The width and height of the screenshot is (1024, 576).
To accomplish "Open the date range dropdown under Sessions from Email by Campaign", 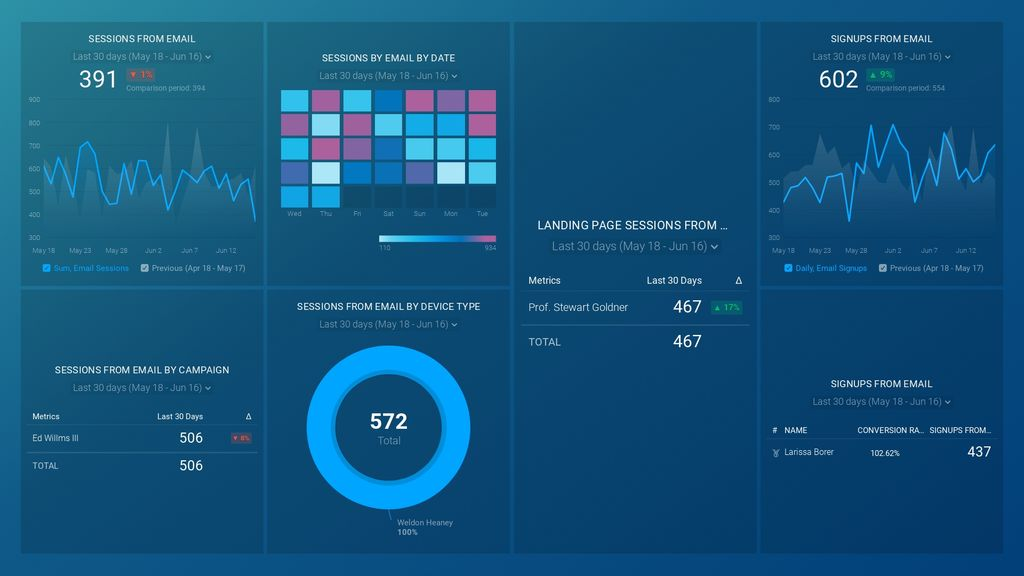I will 142,388.
